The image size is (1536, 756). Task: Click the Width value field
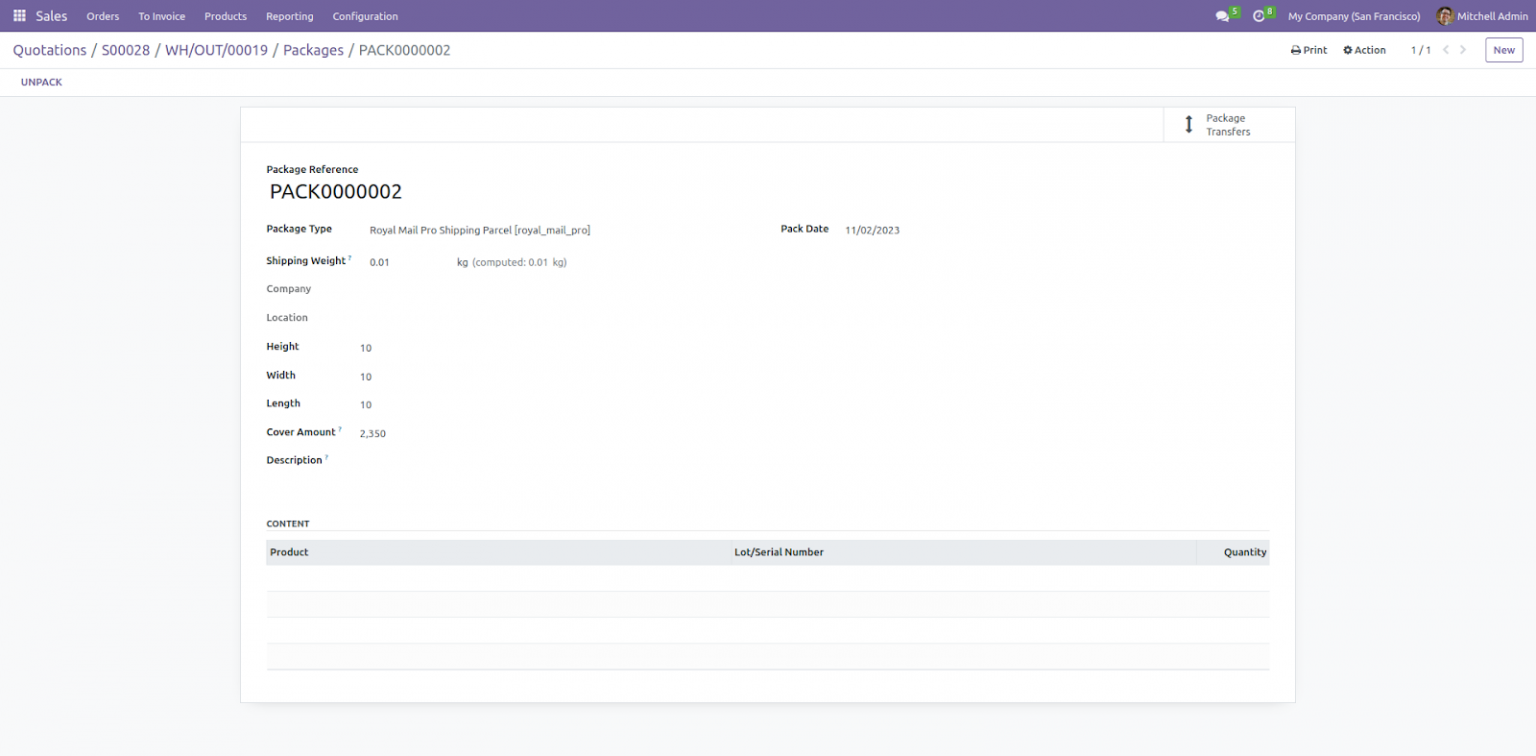[x=366, y=377]
